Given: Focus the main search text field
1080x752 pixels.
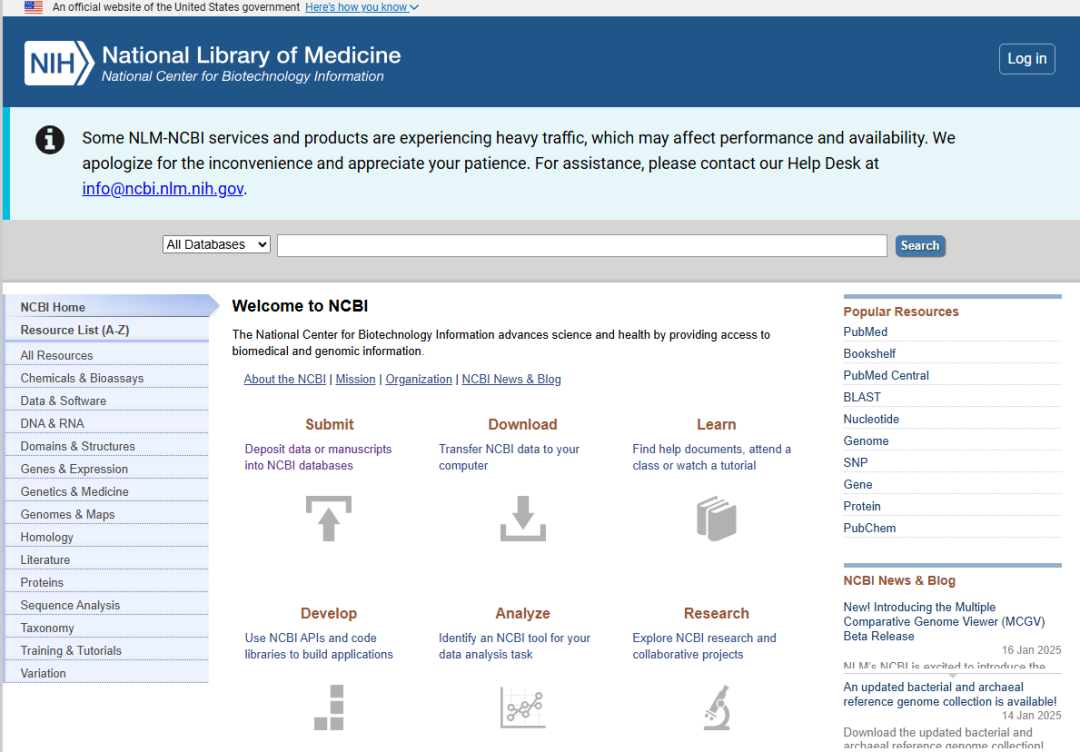Looking at the screenshot, I should coord(581,246).
